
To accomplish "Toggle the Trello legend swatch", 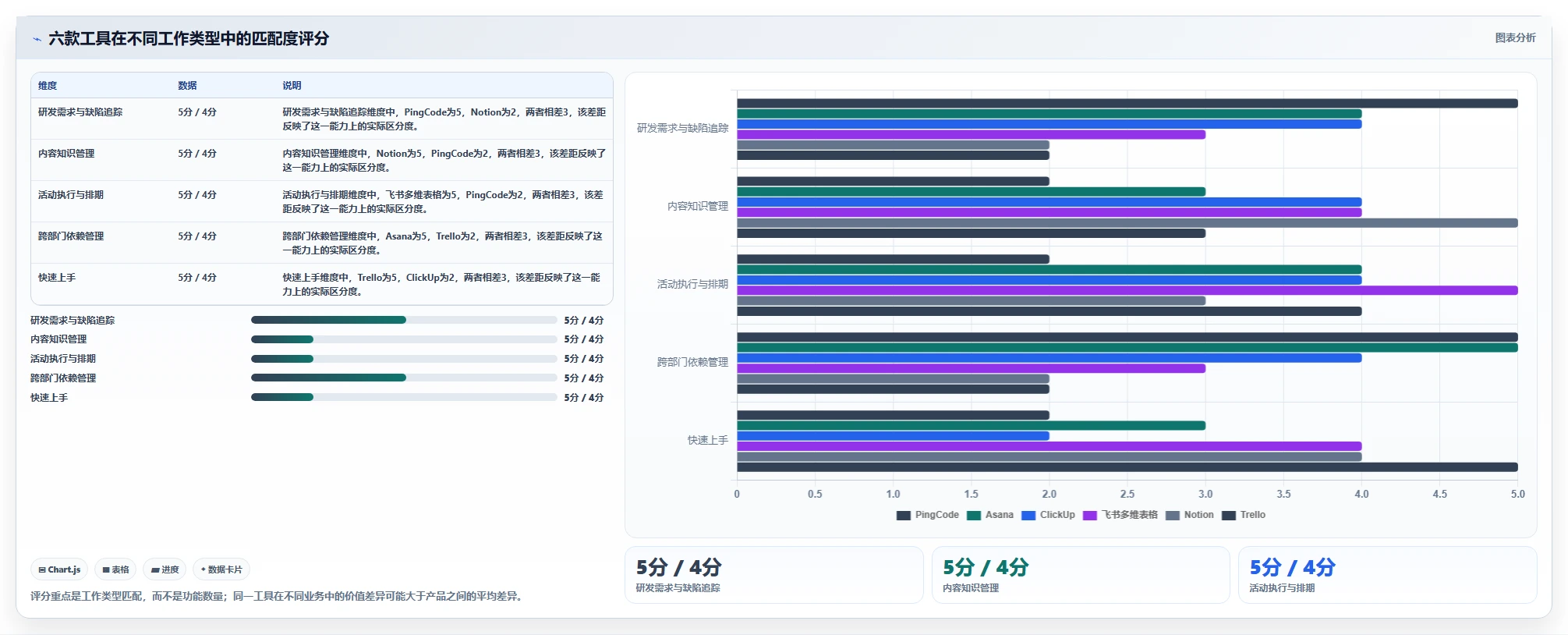I will coord(1229,515).
